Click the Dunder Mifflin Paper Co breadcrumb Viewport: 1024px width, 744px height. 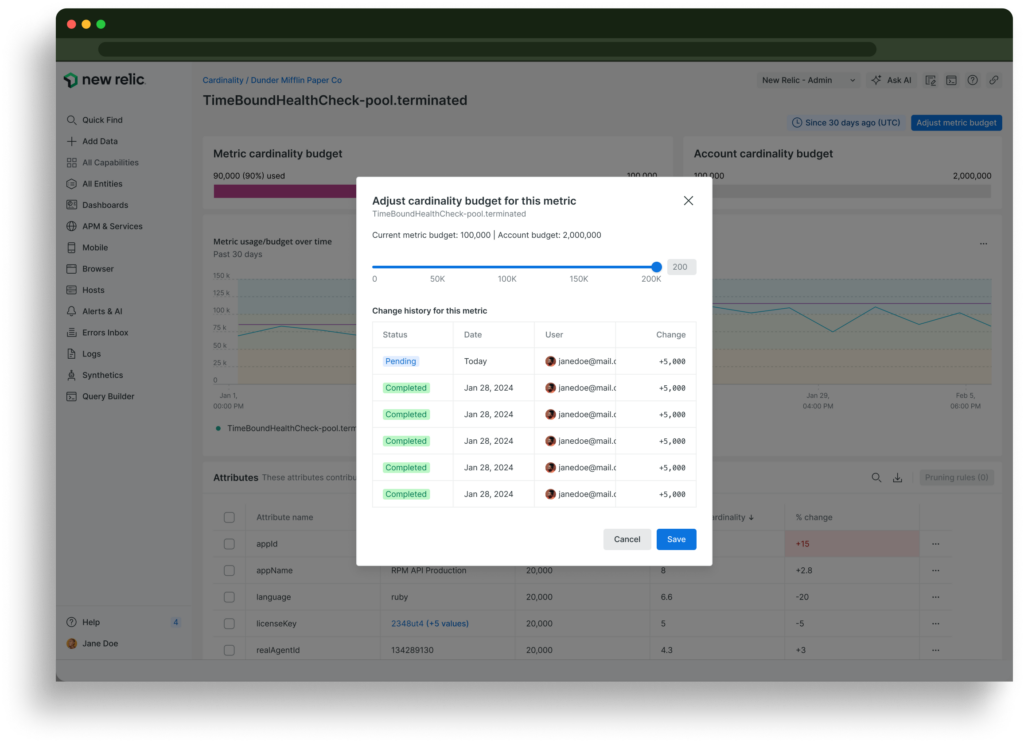(x=296, y=80)
